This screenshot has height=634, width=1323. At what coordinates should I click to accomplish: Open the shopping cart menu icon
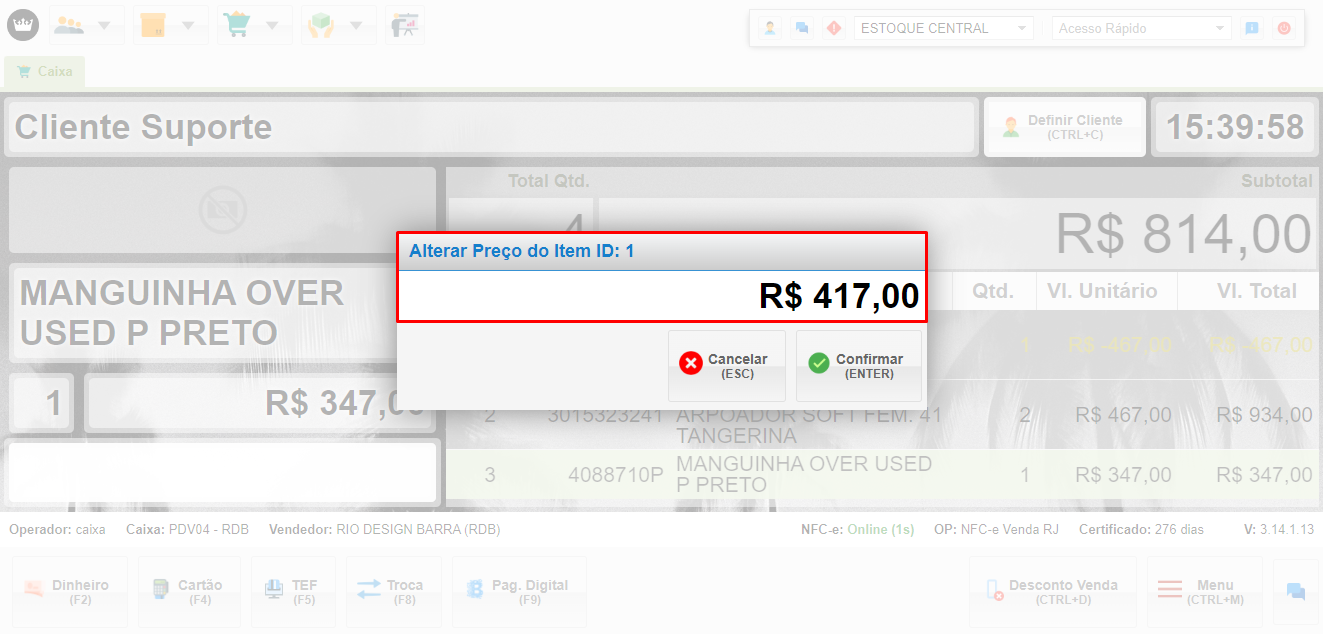click(x=236, y=25)
